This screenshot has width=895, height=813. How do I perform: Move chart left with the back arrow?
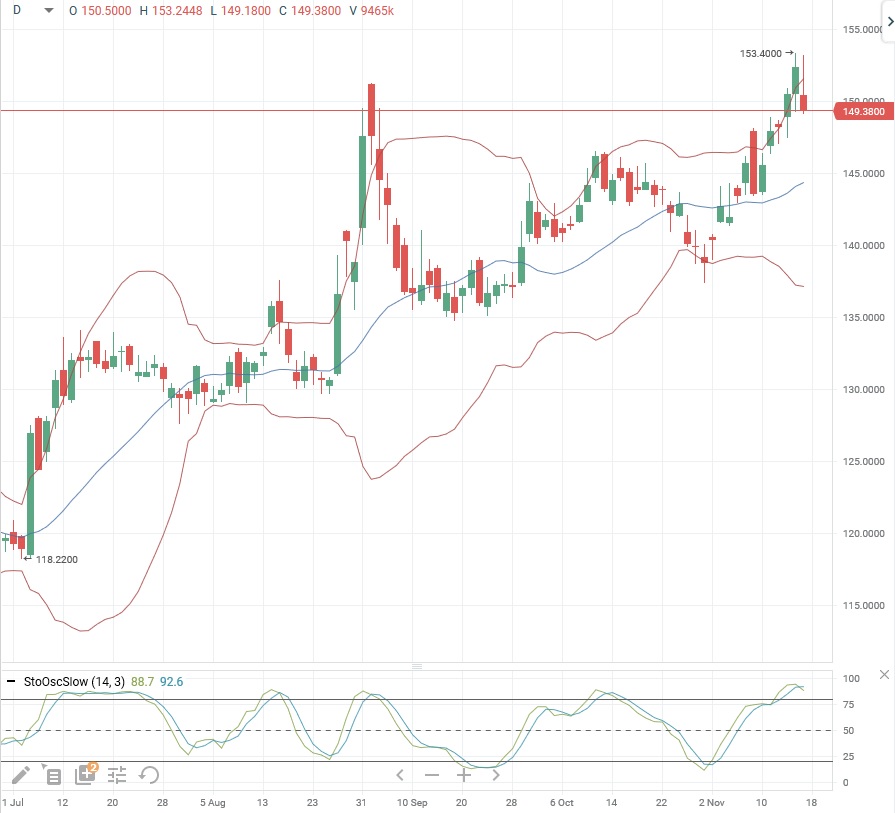coord(400,775)
